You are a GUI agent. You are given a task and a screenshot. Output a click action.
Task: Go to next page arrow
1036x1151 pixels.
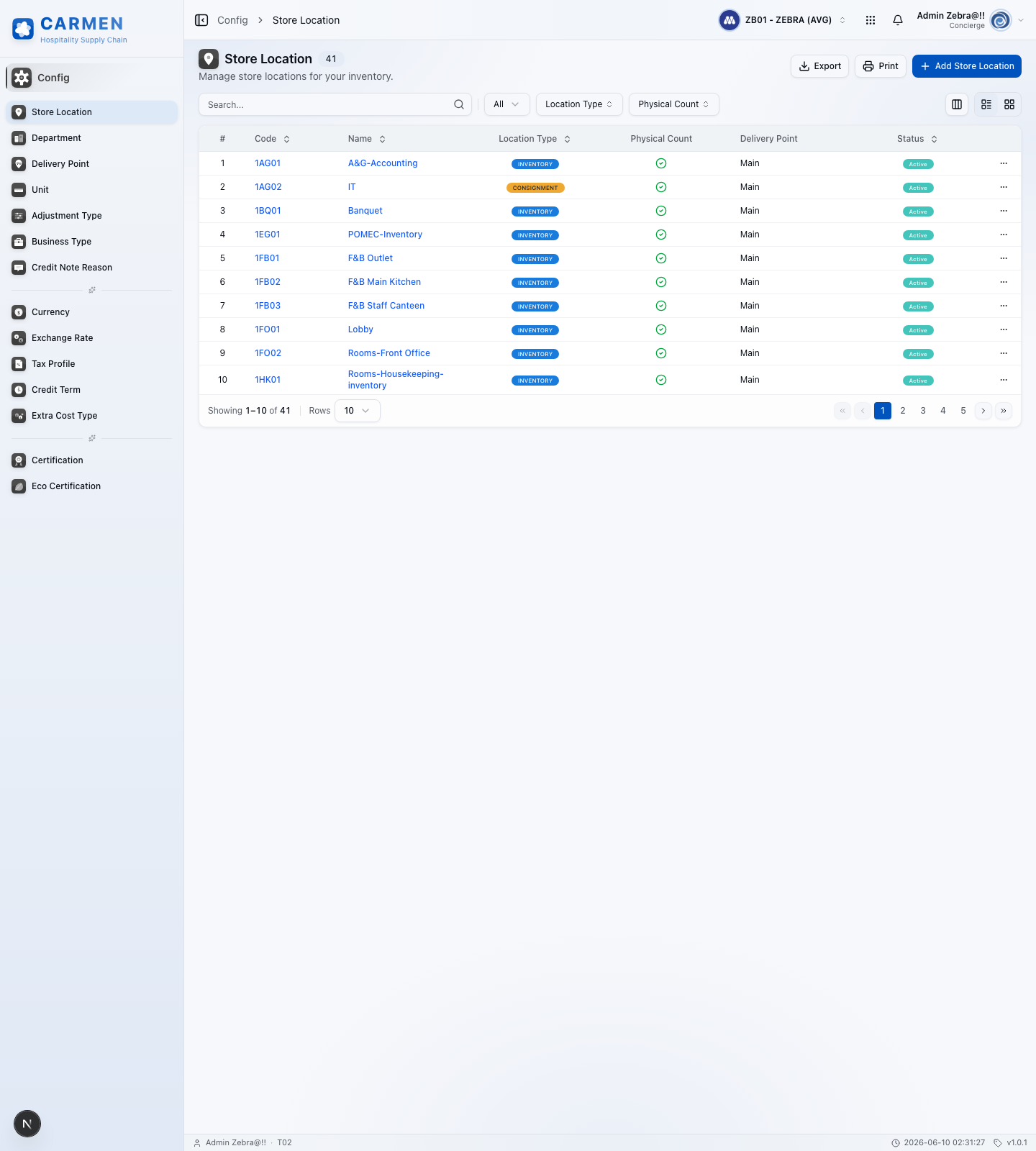[983, 411]
